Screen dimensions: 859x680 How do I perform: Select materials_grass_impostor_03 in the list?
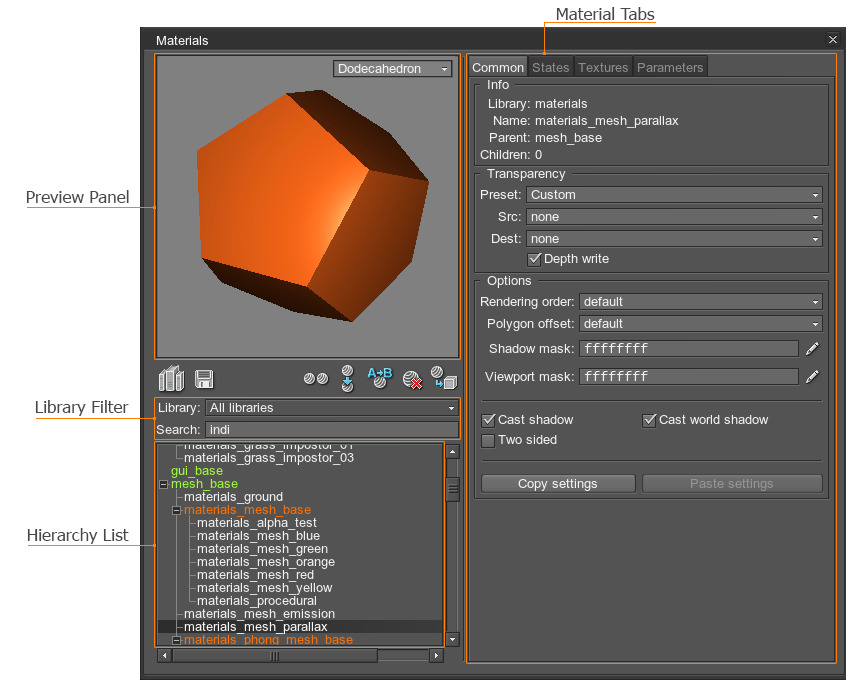268,458
